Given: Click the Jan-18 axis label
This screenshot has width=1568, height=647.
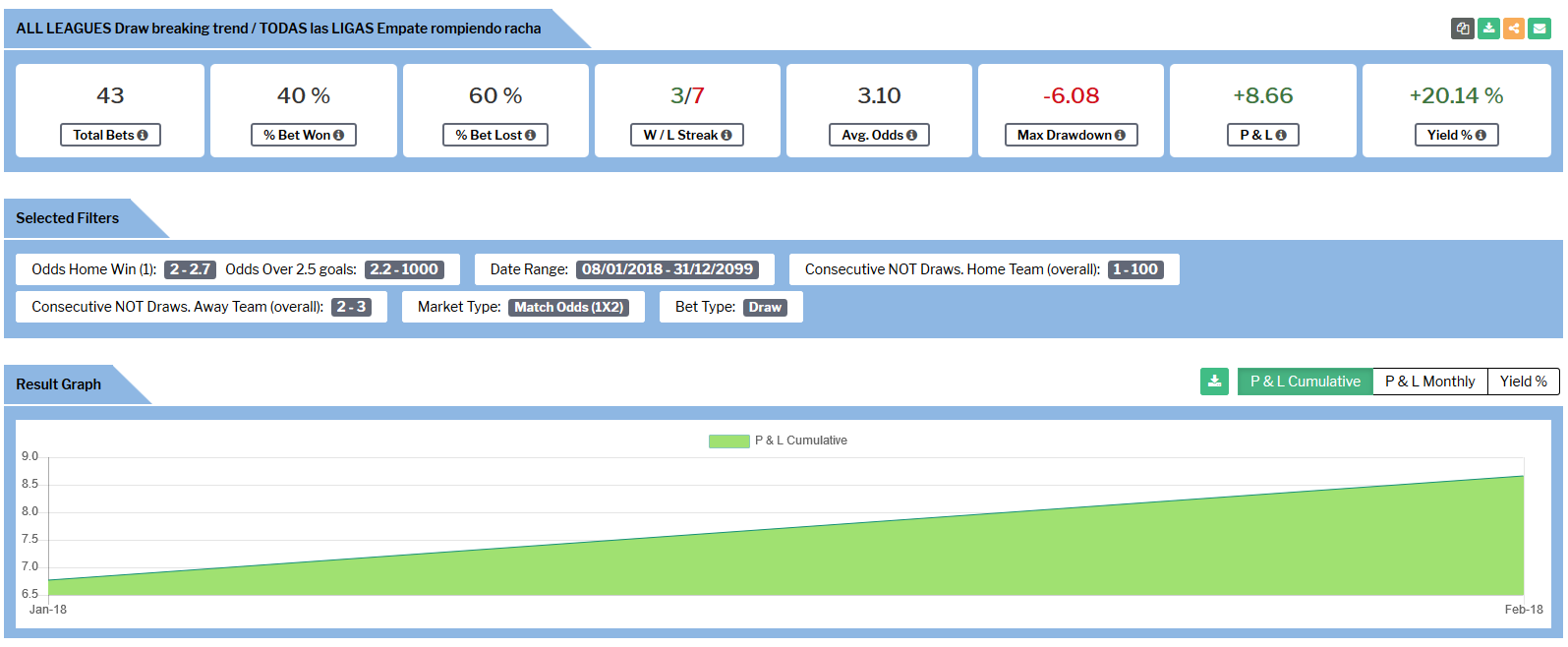Looking at the screenshot, I should point(48,610).
